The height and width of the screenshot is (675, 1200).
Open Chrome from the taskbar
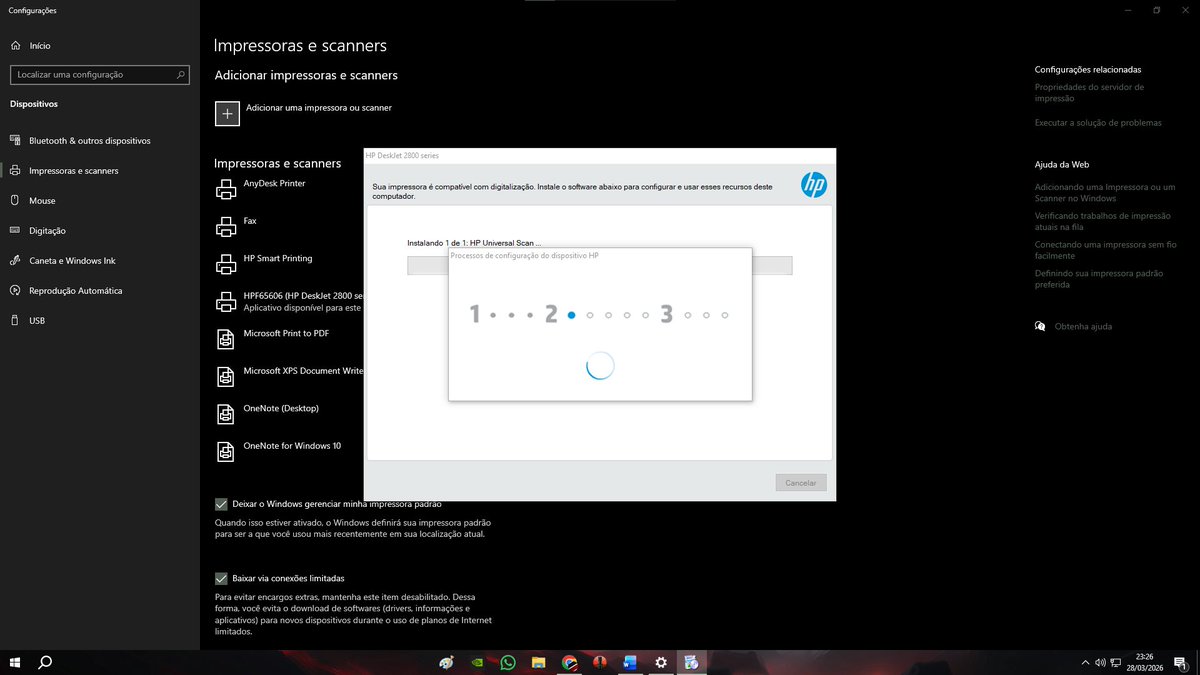pos(569,662)
